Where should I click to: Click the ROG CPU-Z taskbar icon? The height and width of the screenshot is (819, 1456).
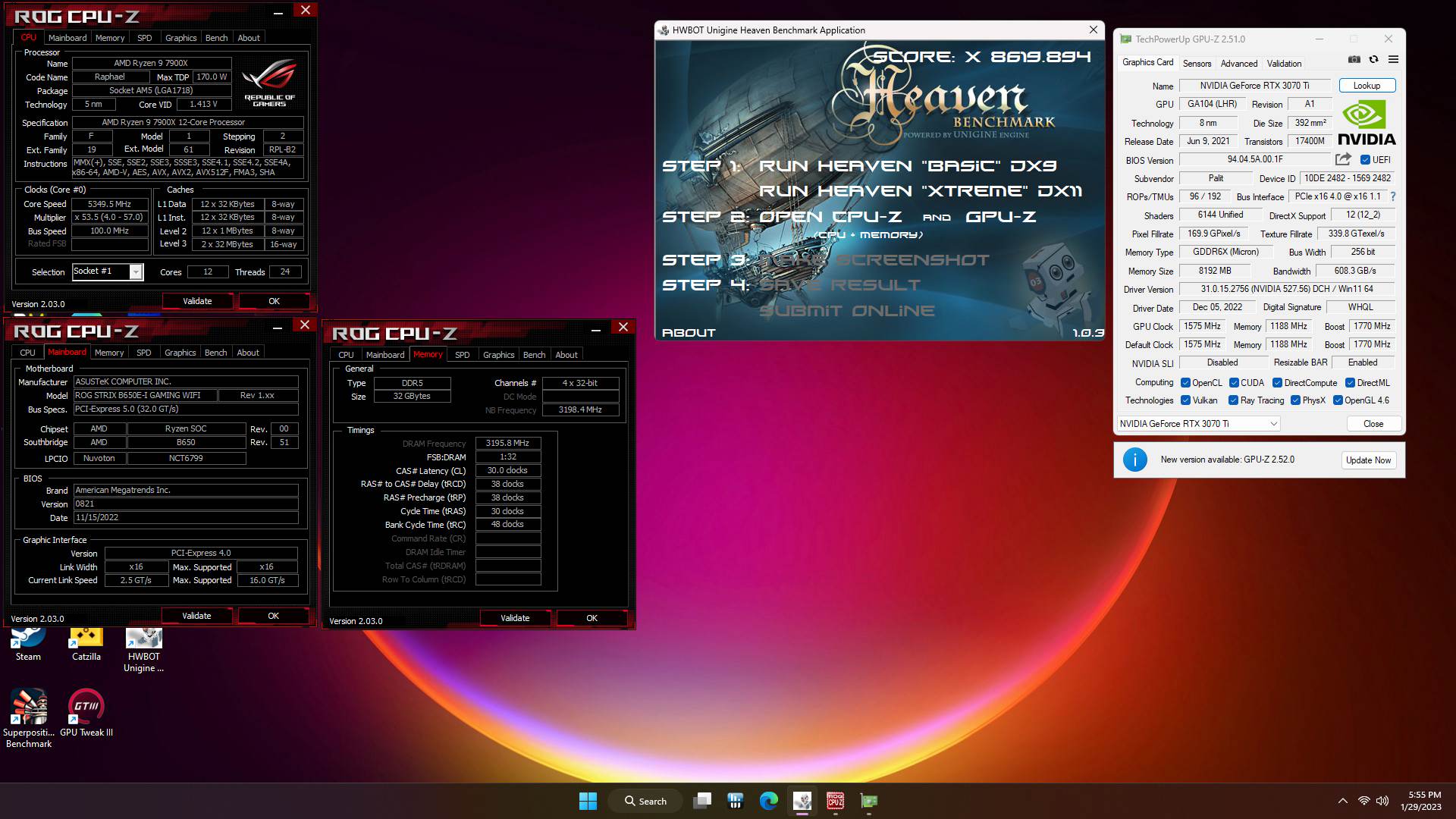click(x=836, y=801)
